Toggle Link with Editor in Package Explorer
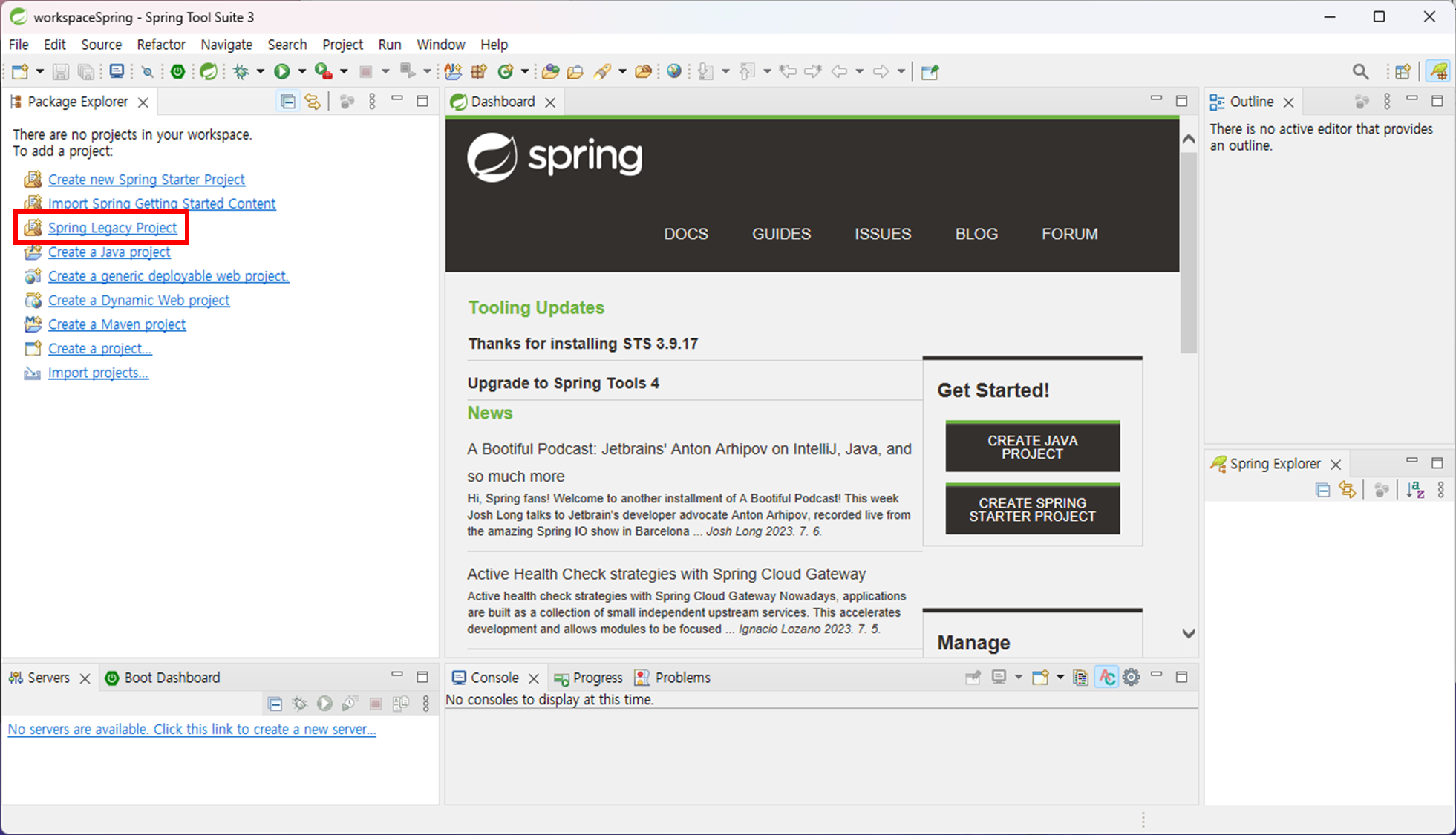 click(313, 102)
